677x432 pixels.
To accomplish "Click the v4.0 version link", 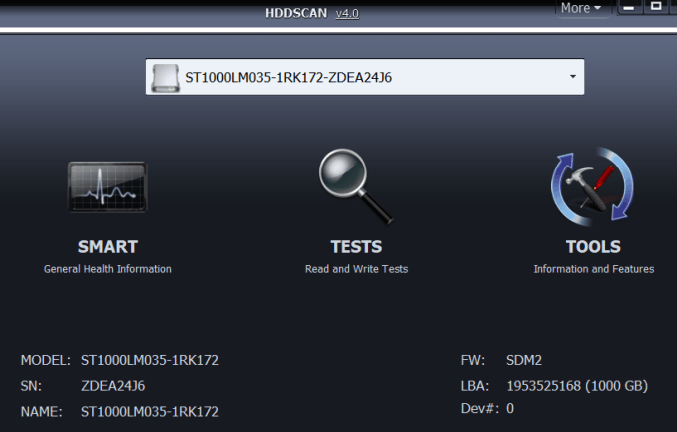I will click(x=347, y=13).
